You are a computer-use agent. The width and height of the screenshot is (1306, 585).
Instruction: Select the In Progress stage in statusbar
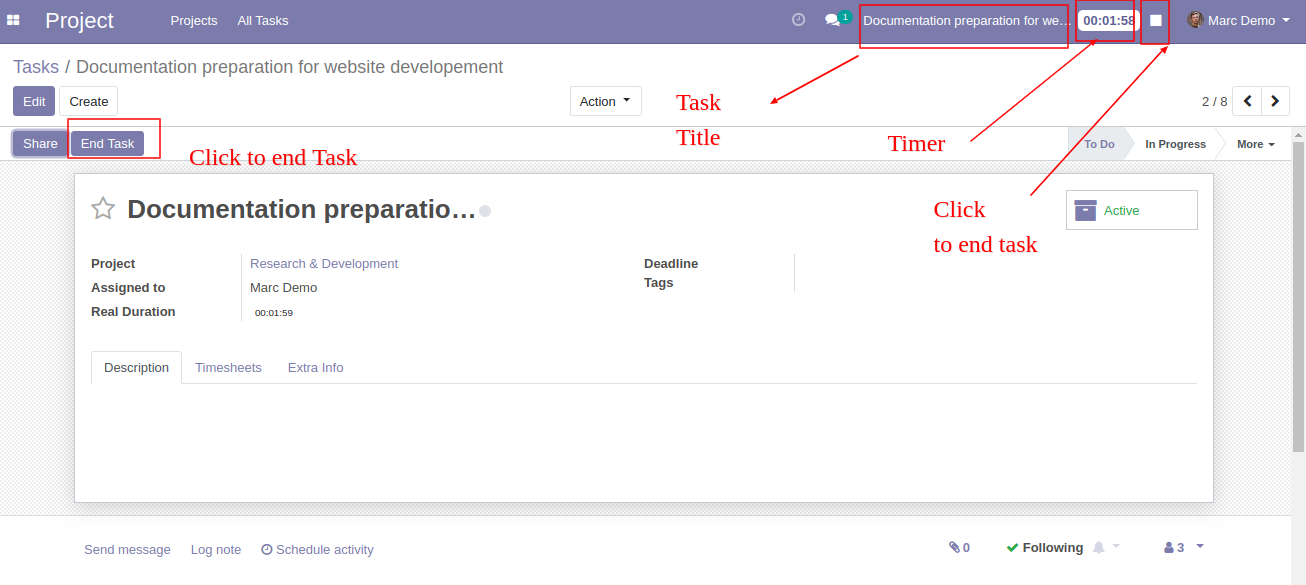coord(1175,144)
